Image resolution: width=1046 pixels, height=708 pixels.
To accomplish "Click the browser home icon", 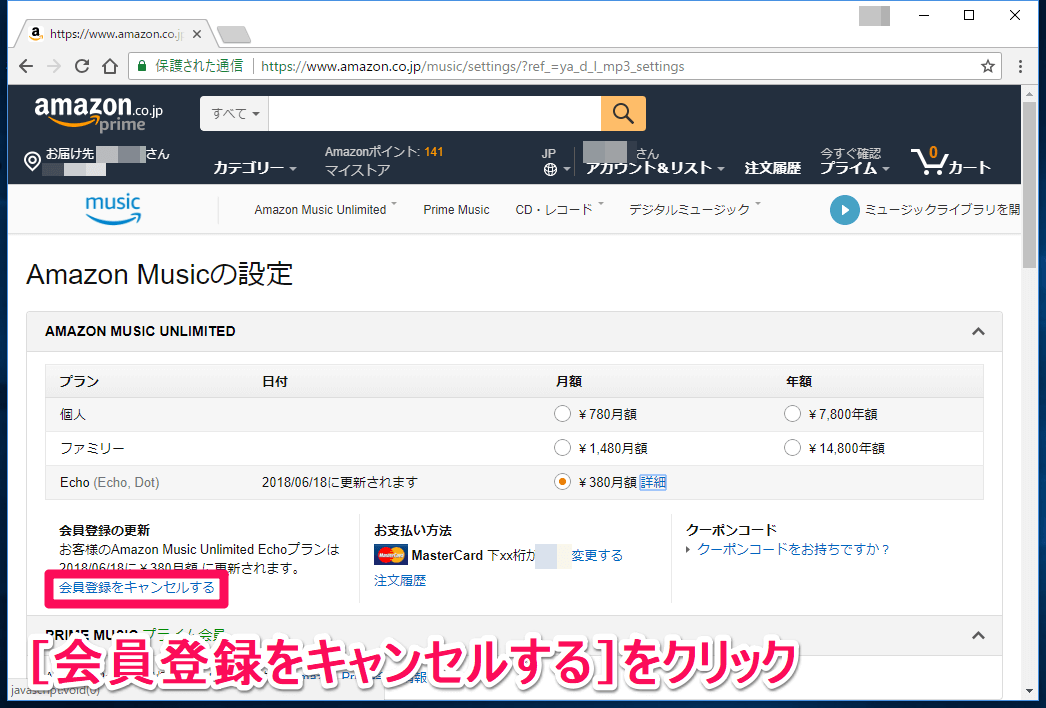I will (x=110, y=66).
